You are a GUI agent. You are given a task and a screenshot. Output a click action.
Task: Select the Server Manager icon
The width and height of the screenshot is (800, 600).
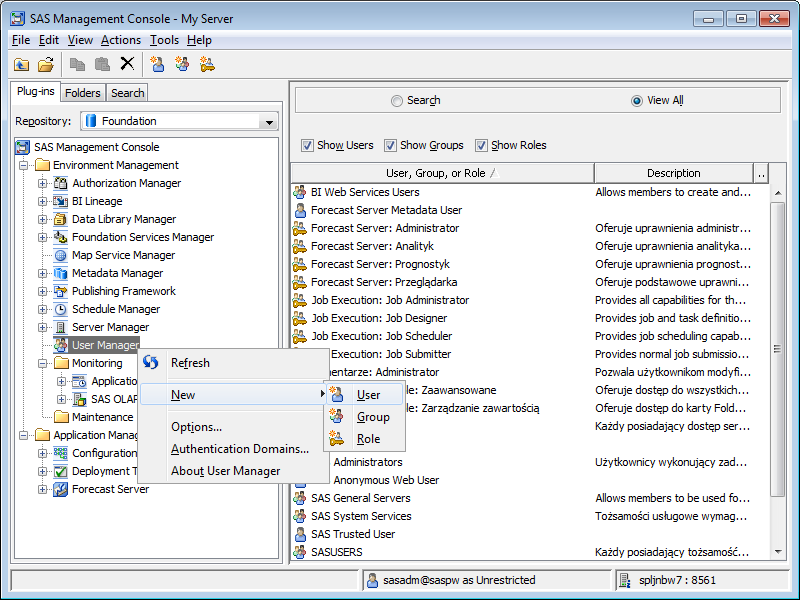(61, 327)
